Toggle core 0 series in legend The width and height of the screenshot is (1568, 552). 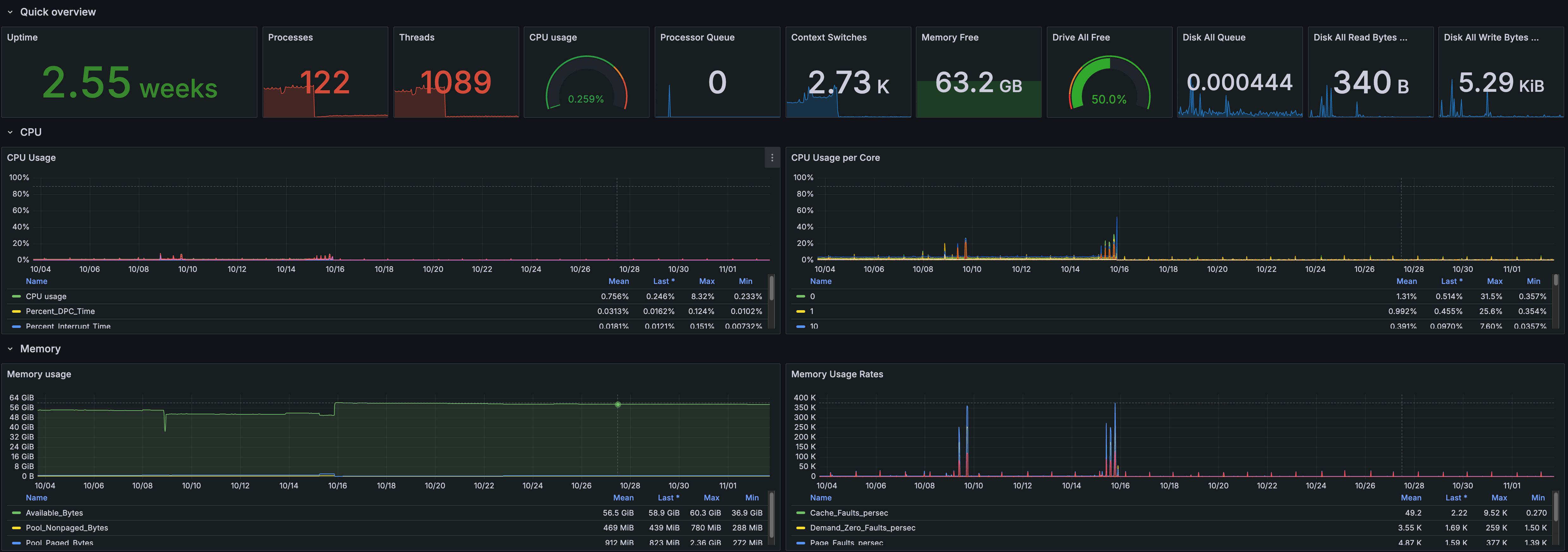[x=812, y=297]
